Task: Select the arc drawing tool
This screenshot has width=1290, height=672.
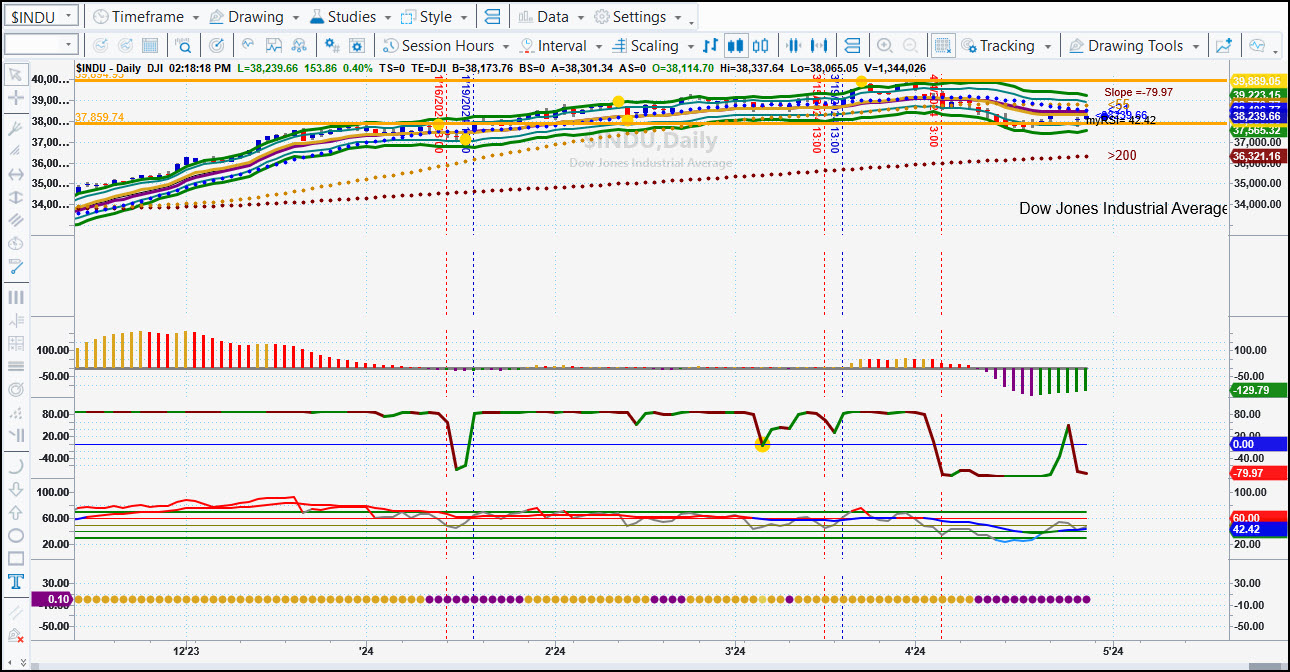Action: [16, 465]
